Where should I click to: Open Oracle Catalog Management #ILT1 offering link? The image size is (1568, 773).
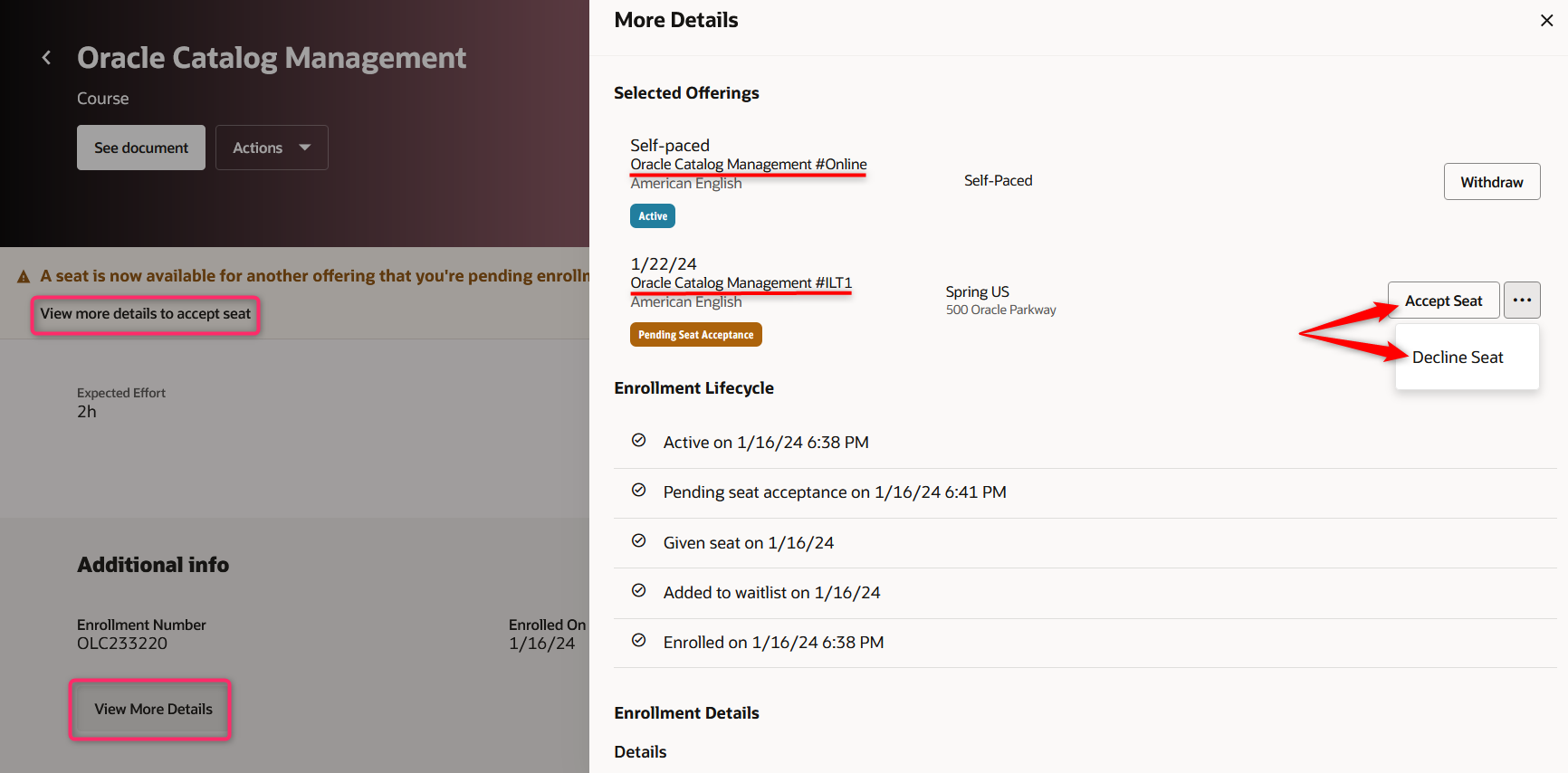coord(741,282)
